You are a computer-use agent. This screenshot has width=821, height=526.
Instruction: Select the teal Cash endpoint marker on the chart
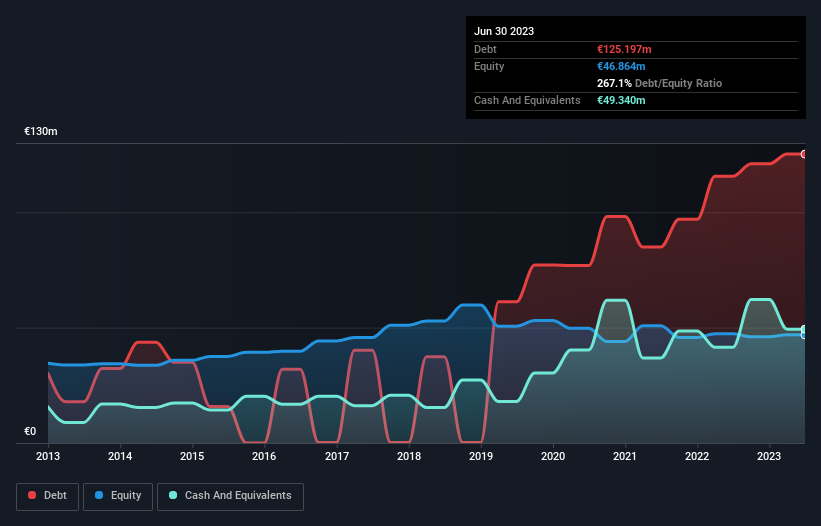804,329
